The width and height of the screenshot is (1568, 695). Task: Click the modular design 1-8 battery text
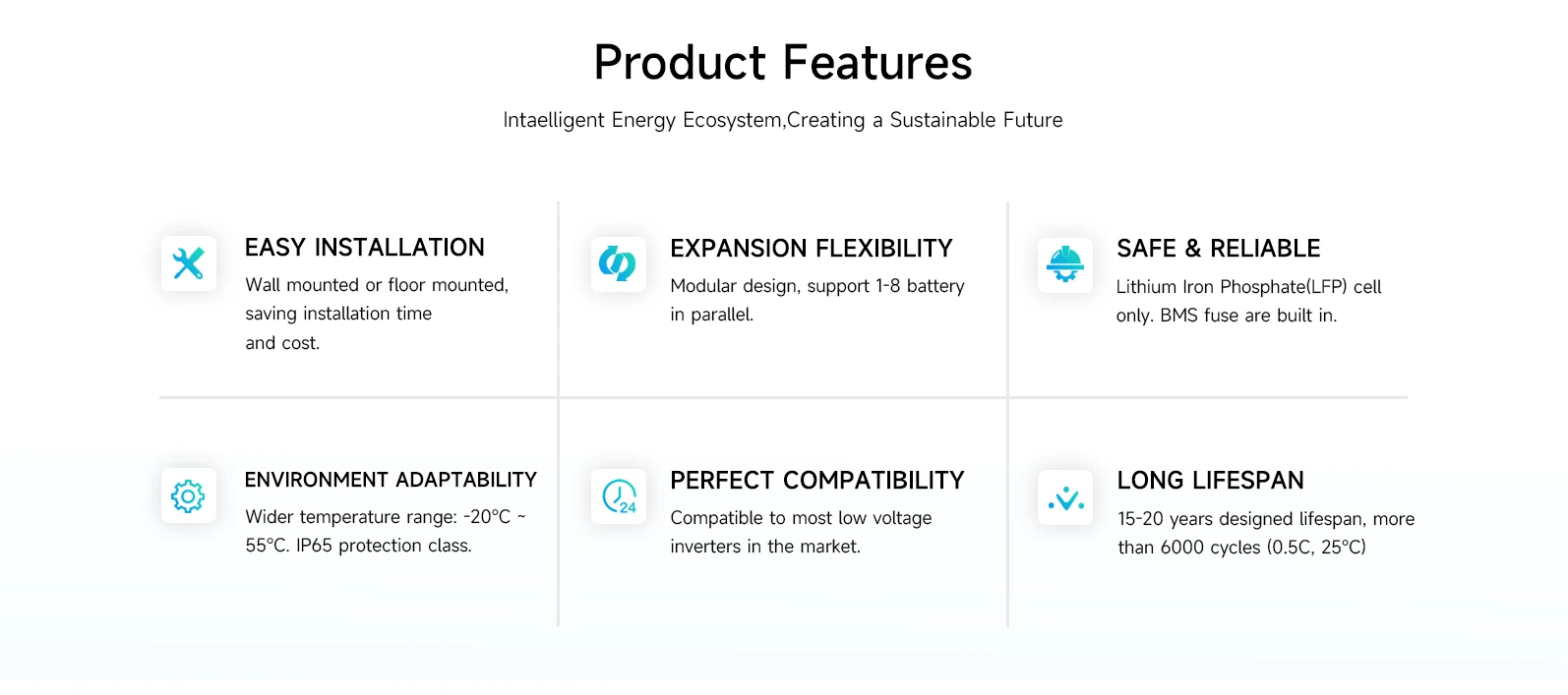(817, 300)
